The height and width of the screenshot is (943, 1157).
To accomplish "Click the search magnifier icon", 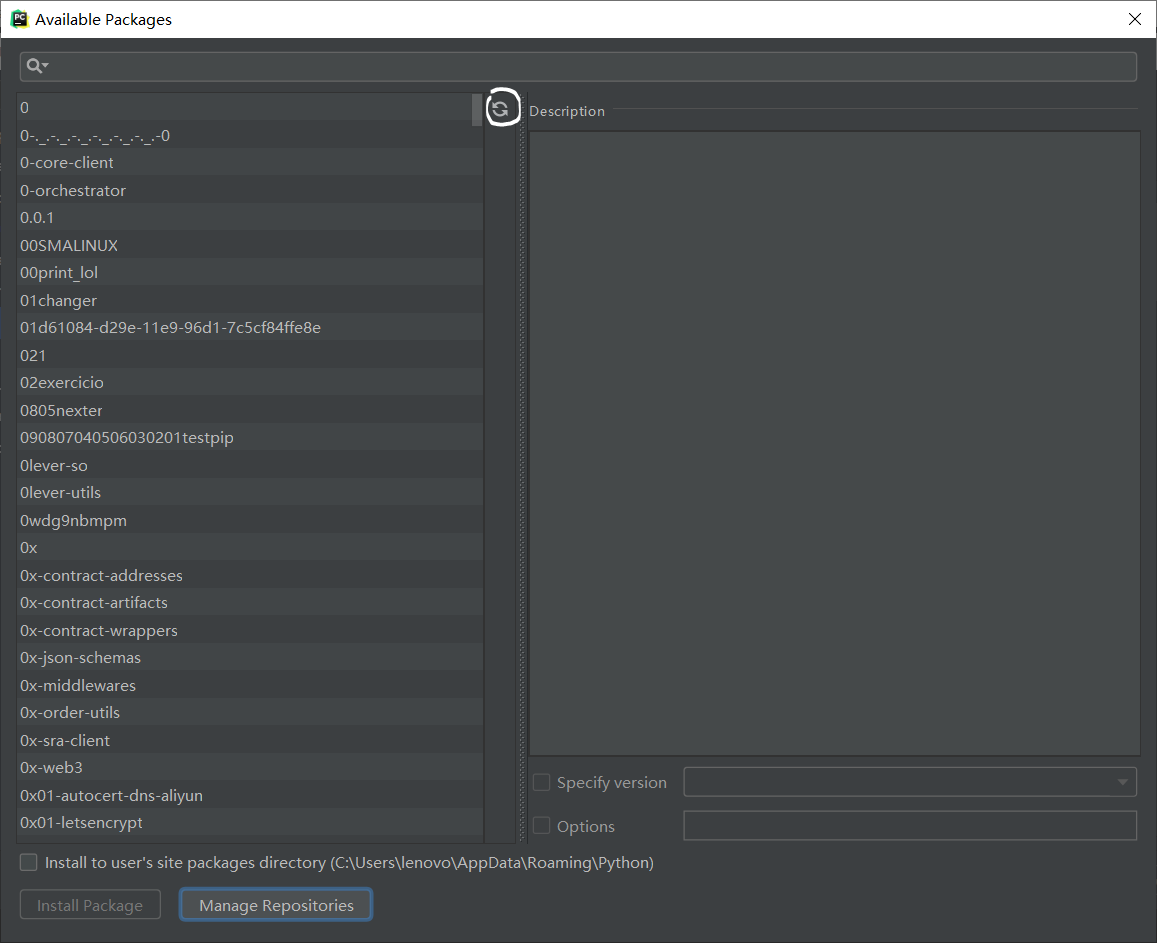I will [x=37, y=66].
